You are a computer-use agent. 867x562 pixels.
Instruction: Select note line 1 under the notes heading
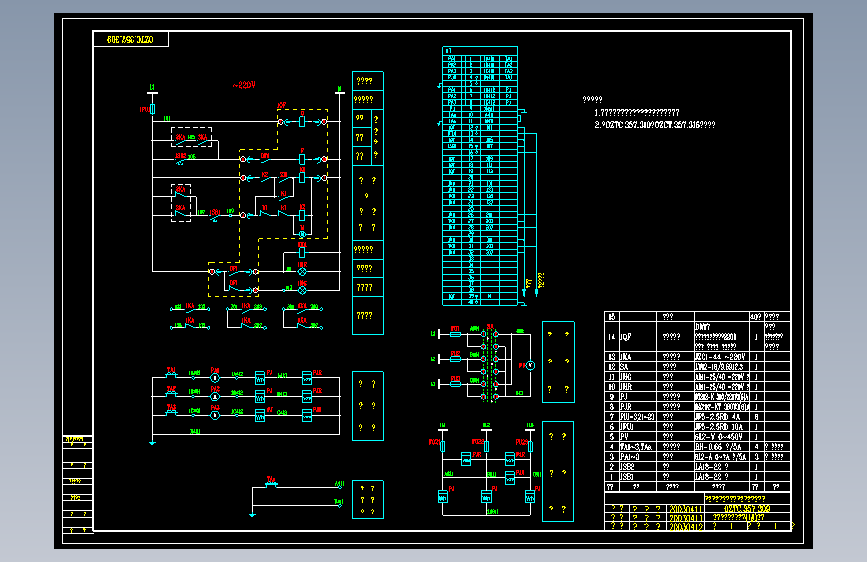tap(637, 112)
